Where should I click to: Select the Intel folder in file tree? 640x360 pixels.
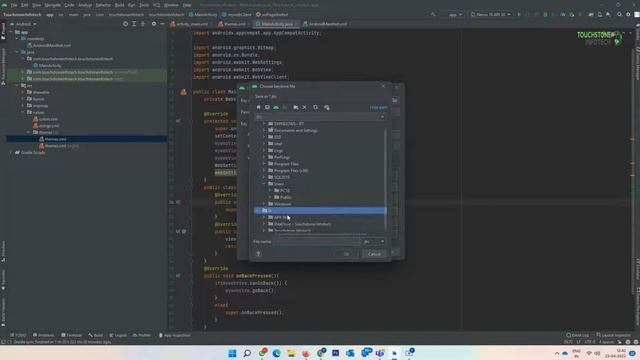pos(275,144)
